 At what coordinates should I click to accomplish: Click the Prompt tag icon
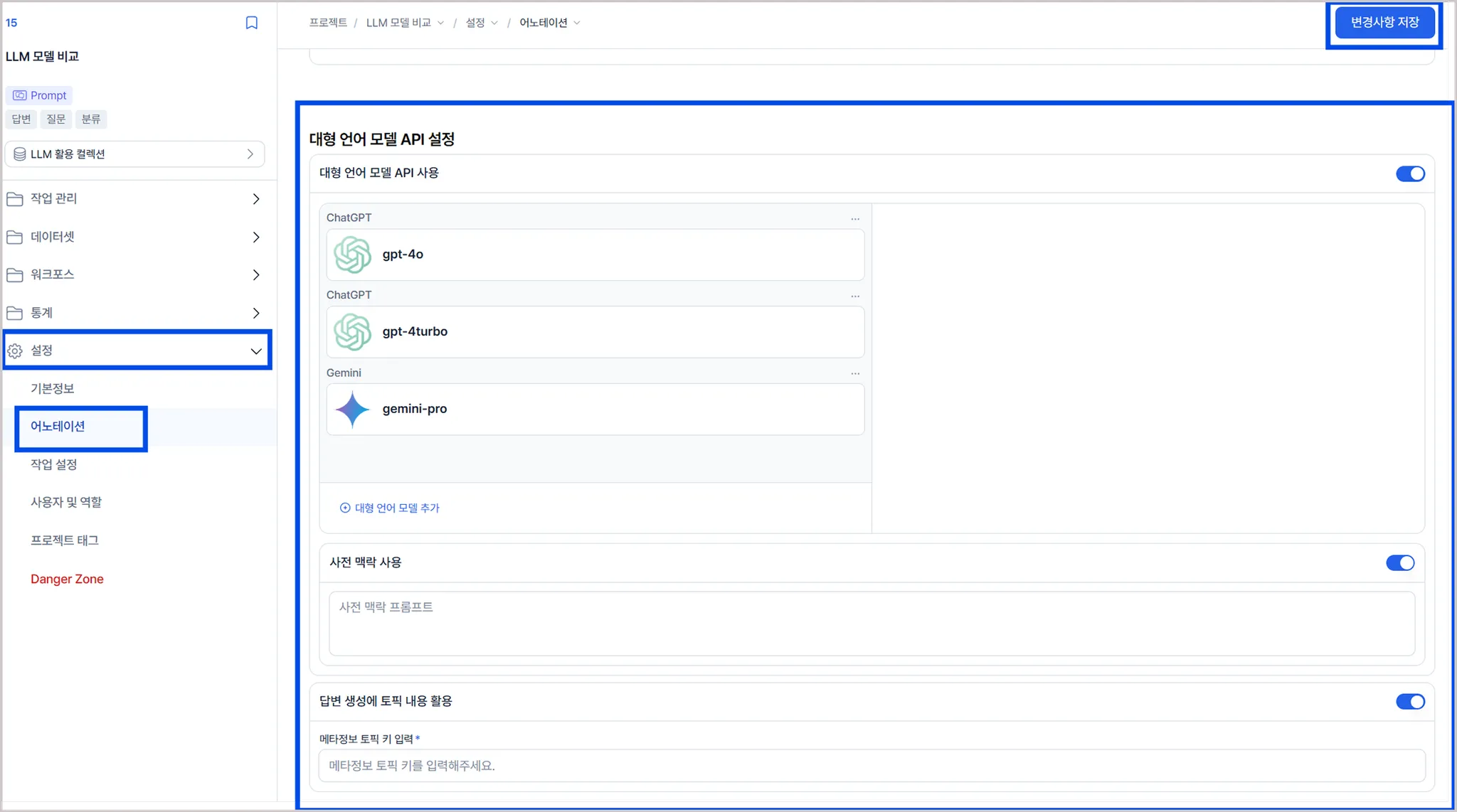19,95
